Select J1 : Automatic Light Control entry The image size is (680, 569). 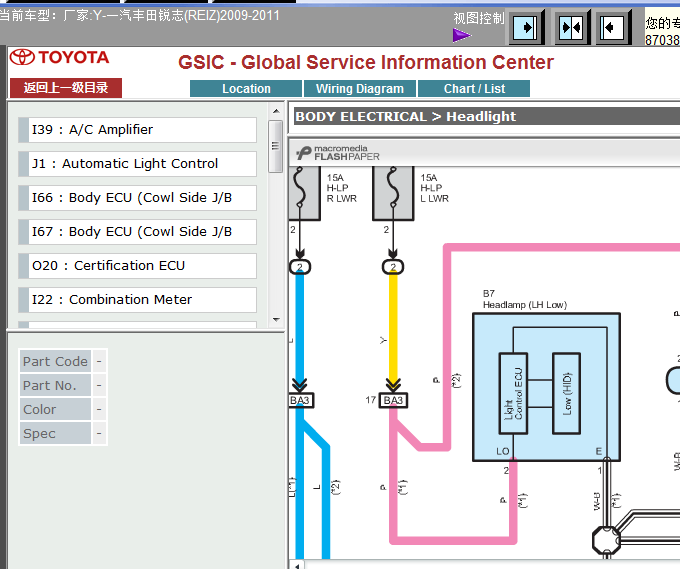(x=137, y=164)
